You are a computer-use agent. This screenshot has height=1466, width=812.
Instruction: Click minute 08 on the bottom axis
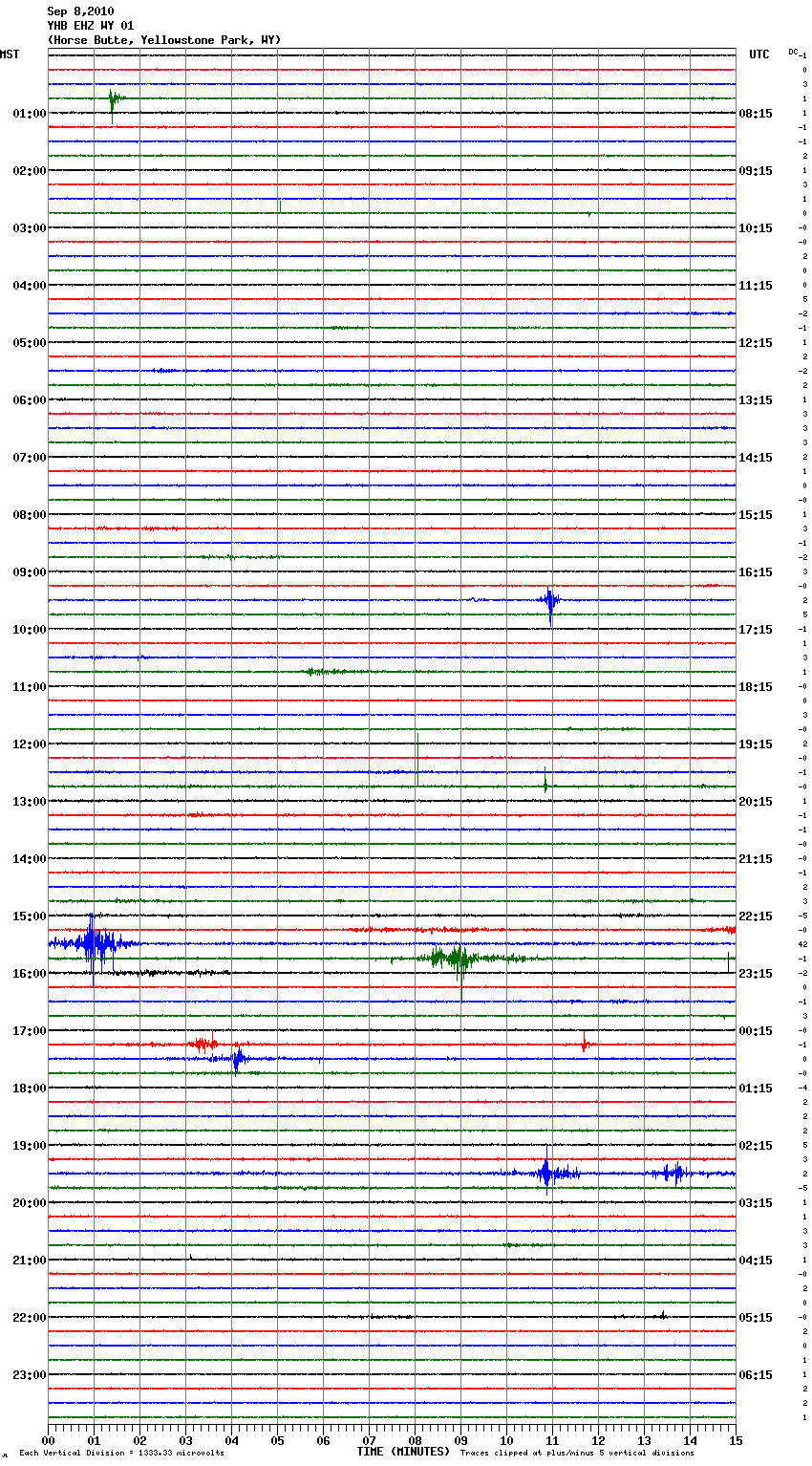click(415, 1440)
